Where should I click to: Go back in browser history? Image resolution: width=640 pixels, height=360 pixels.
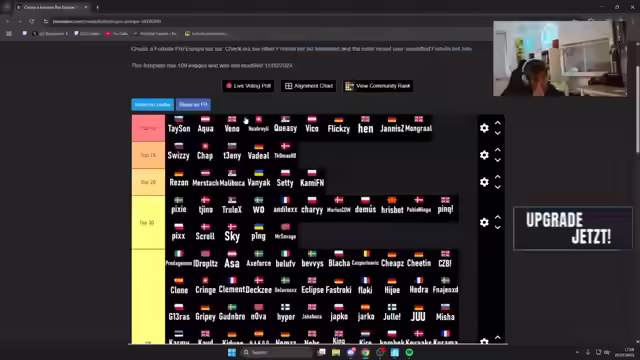point(7,21)
